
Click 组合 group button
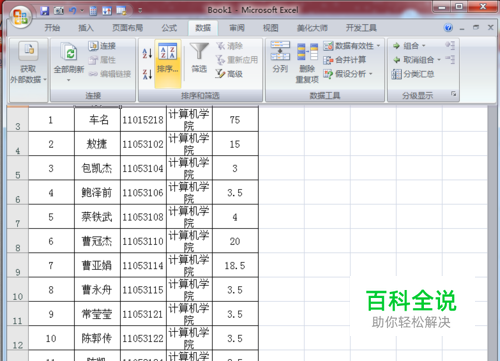tap(406, 46)
